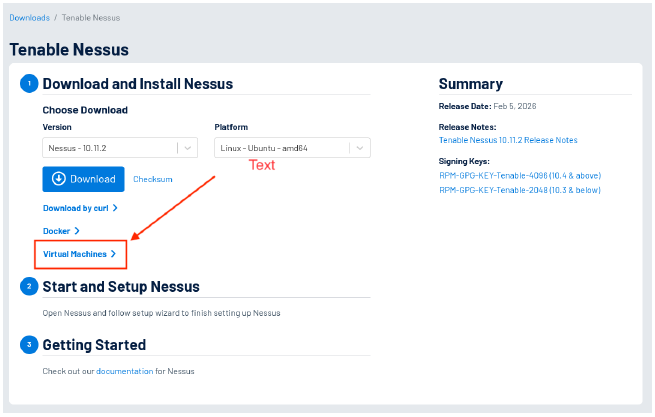This screenshot has width=655, height=417.
Task: Expand the Virtual Machines section
Action: pos(79,254)
